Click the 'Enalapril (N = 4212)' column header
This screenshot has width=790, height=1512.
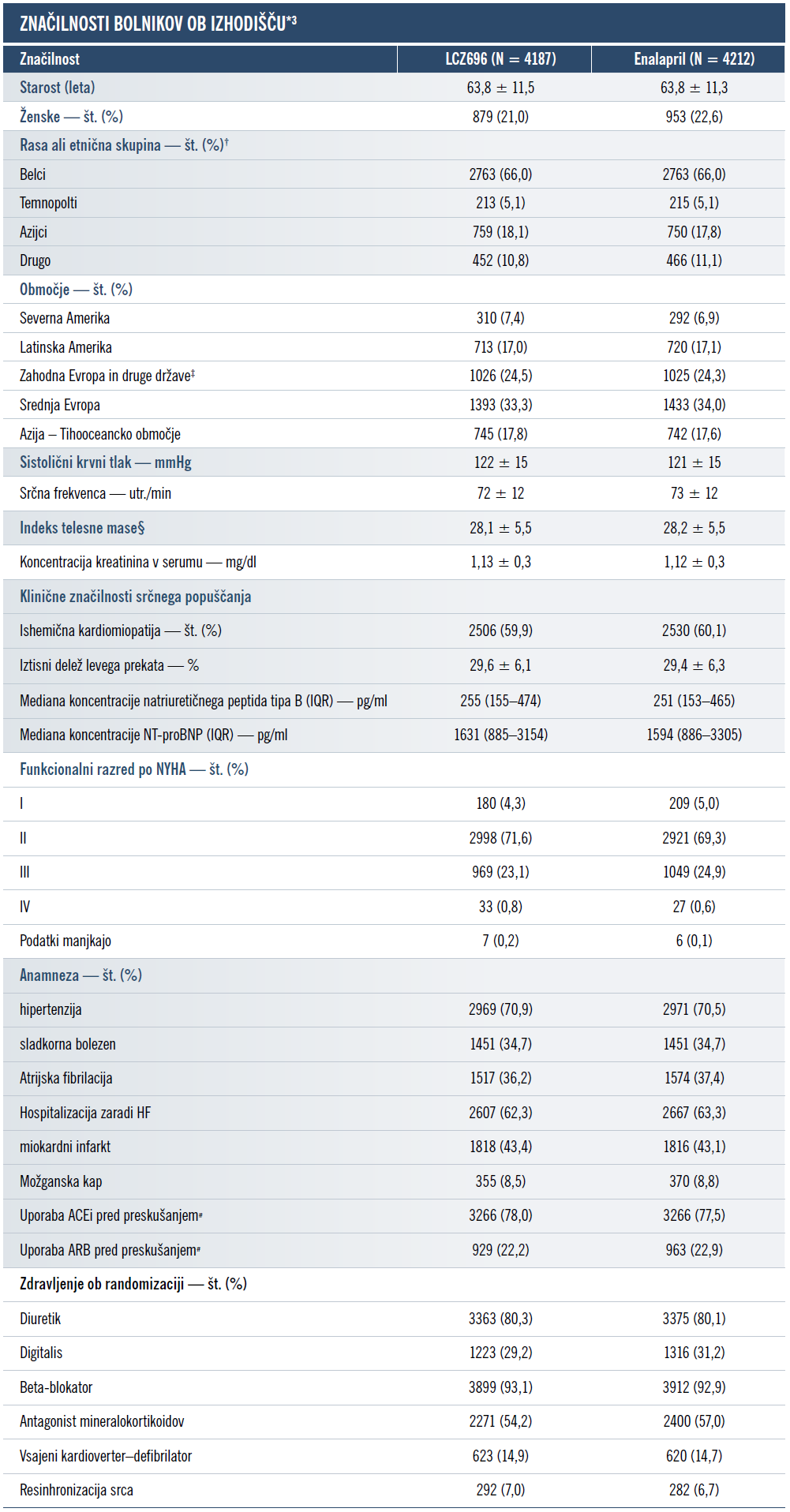694,59
